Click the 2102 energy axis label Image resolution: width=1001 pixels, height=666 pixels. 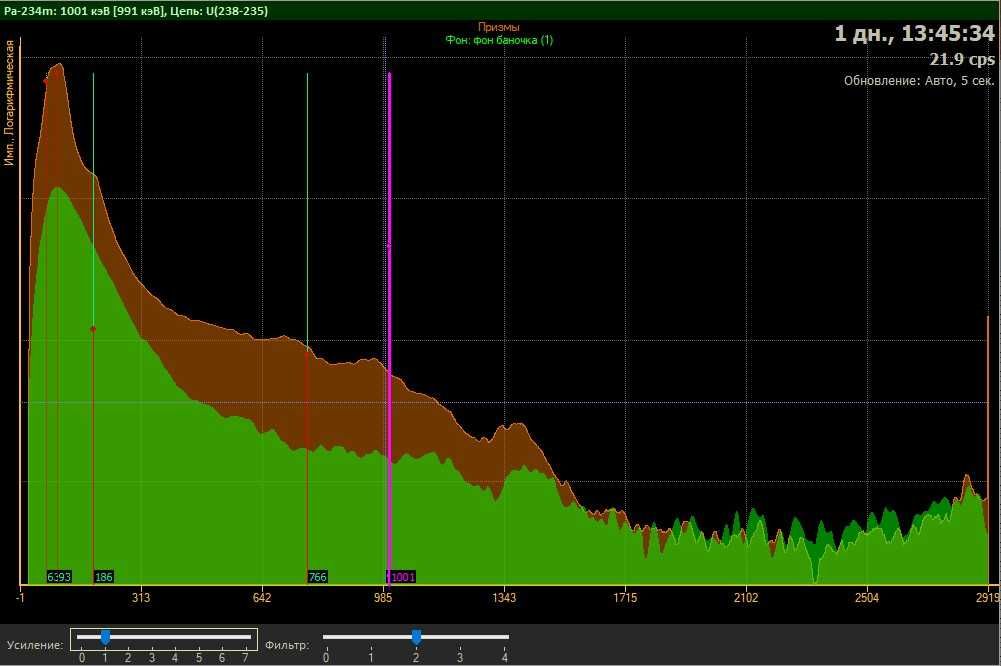click(746, 598)
